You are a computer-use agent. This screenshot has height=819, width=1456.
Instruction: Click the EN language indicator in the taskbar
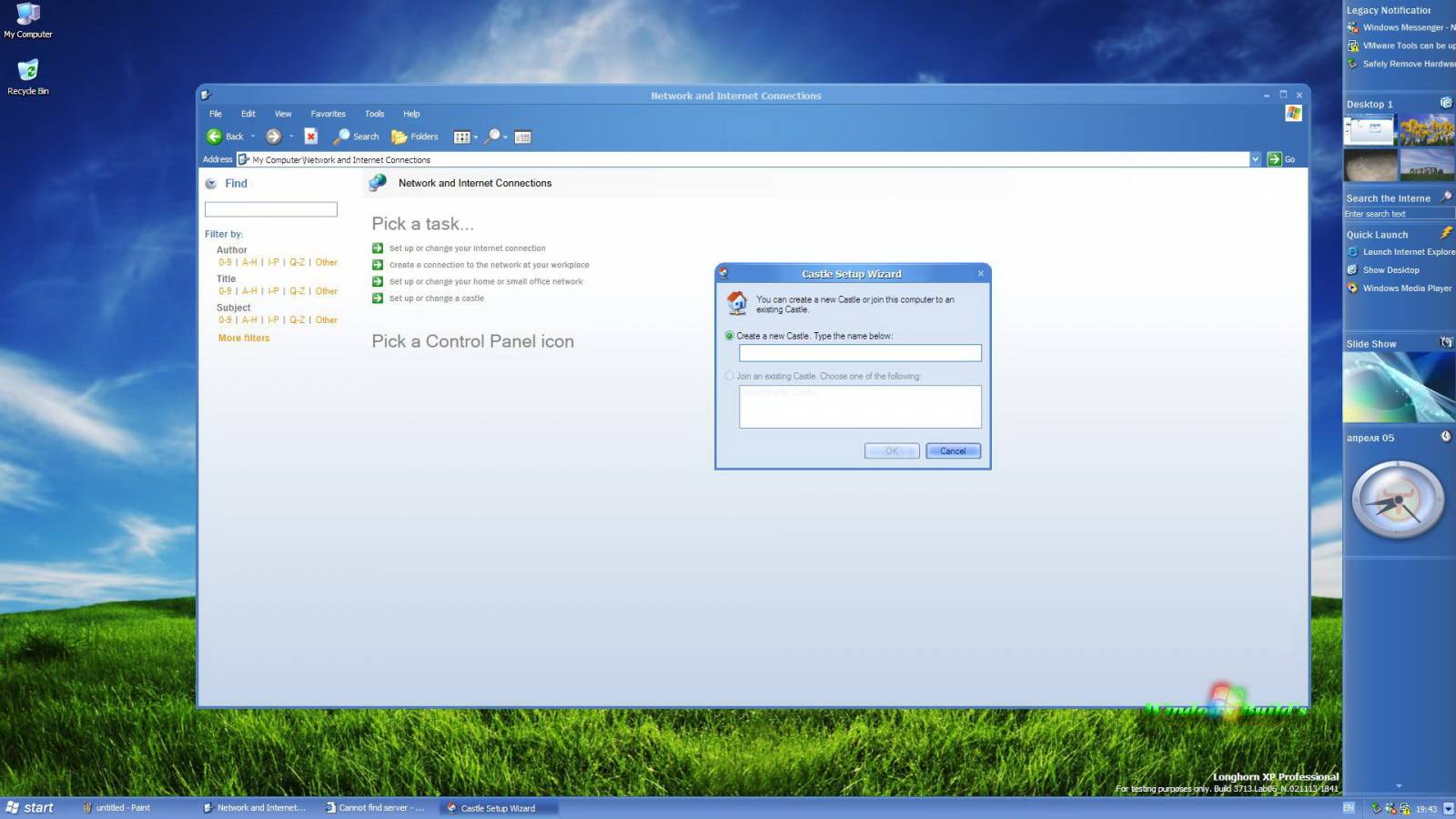coord(1349,808)
